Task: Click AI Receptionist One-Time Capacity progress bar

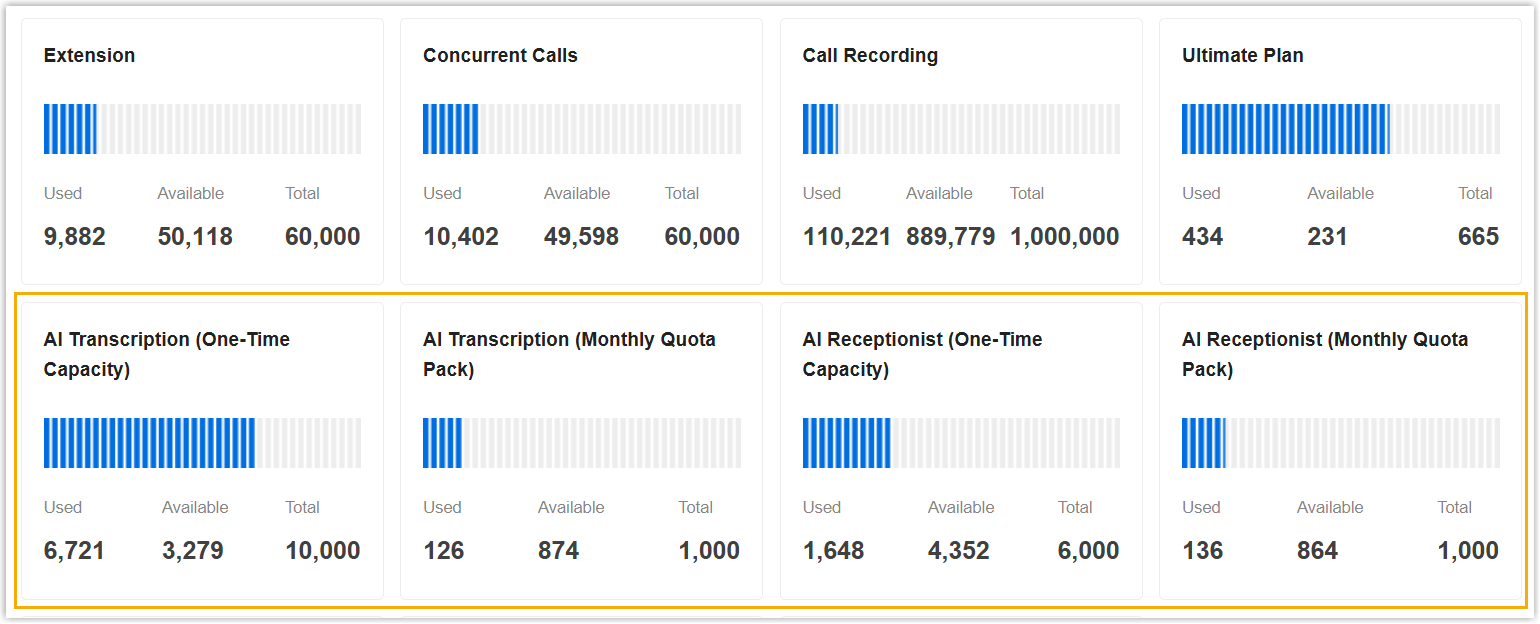Action: [x=961, y=443]
